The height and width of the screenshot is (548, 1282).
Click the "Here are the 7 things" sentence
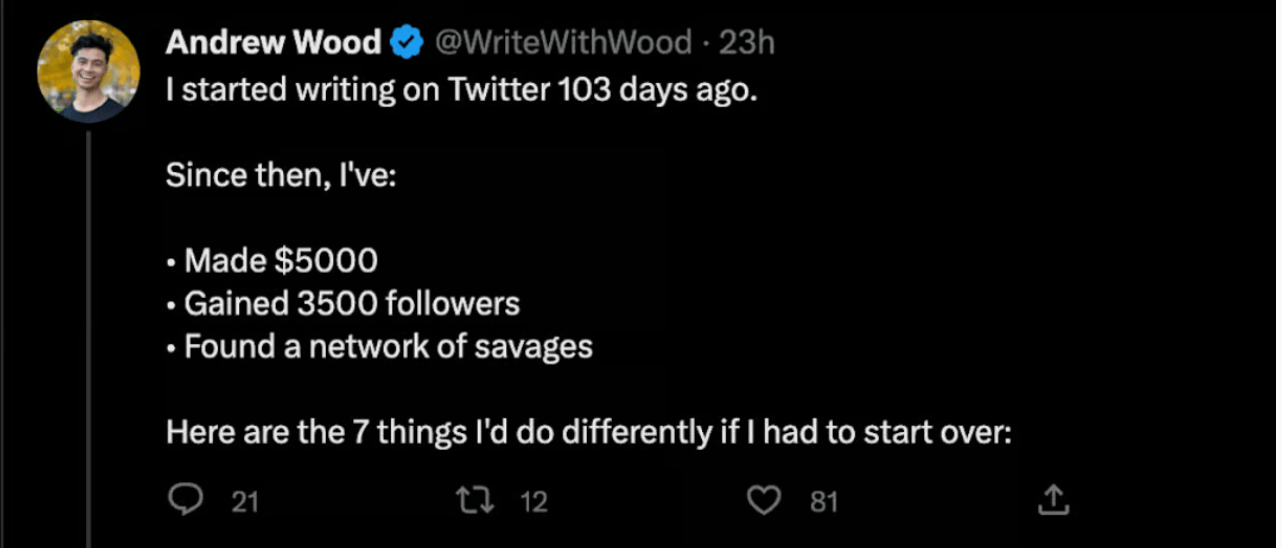(589, 433)
